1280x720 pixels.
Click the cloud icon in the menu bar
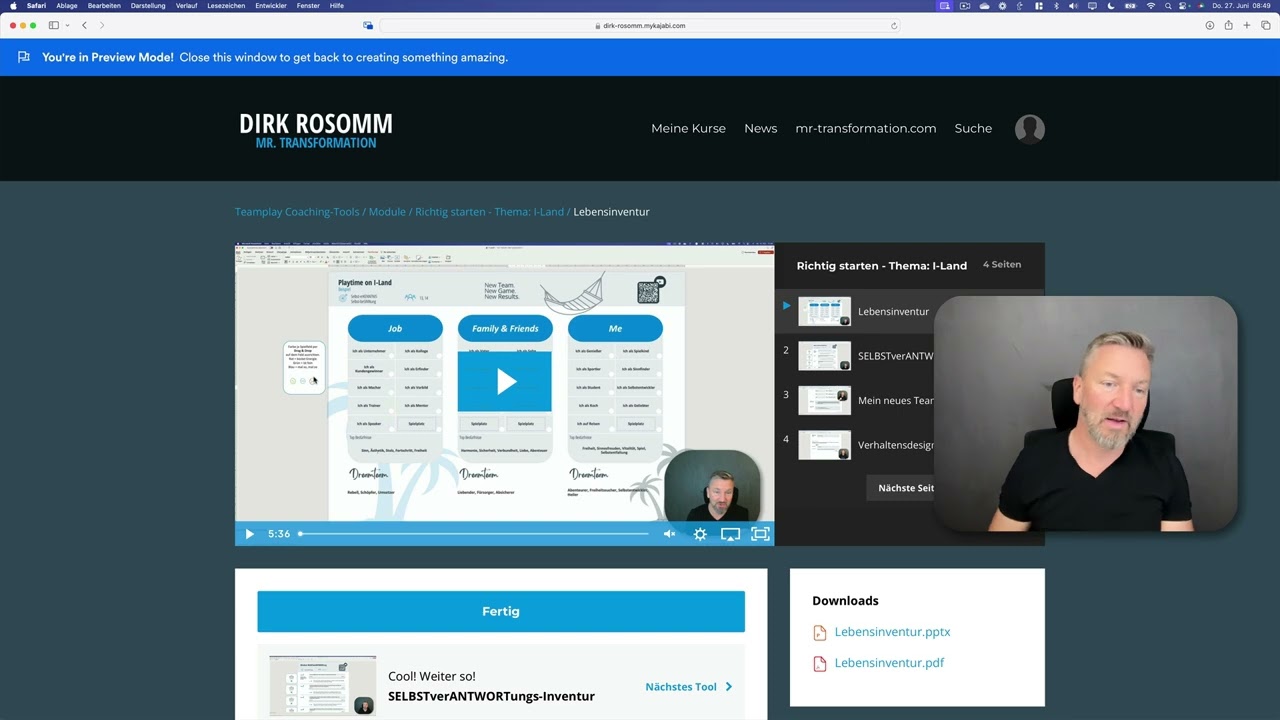tap(984, 6)
